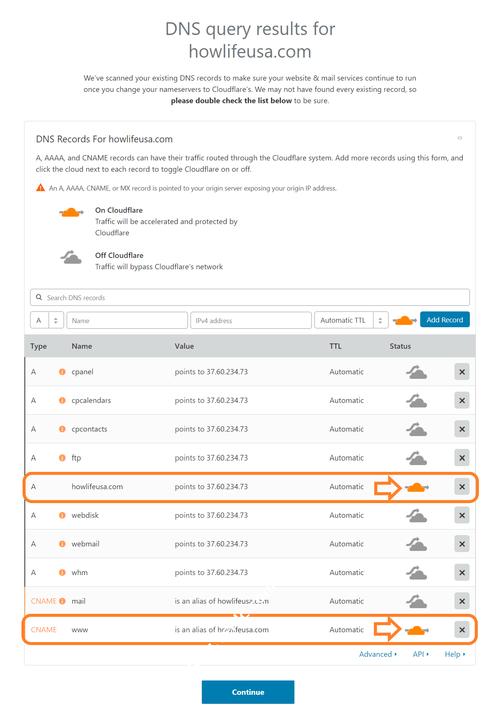This screenshot has width=500, height=717.
Task: Click the search magnifier icon
Action: [39, 297]
